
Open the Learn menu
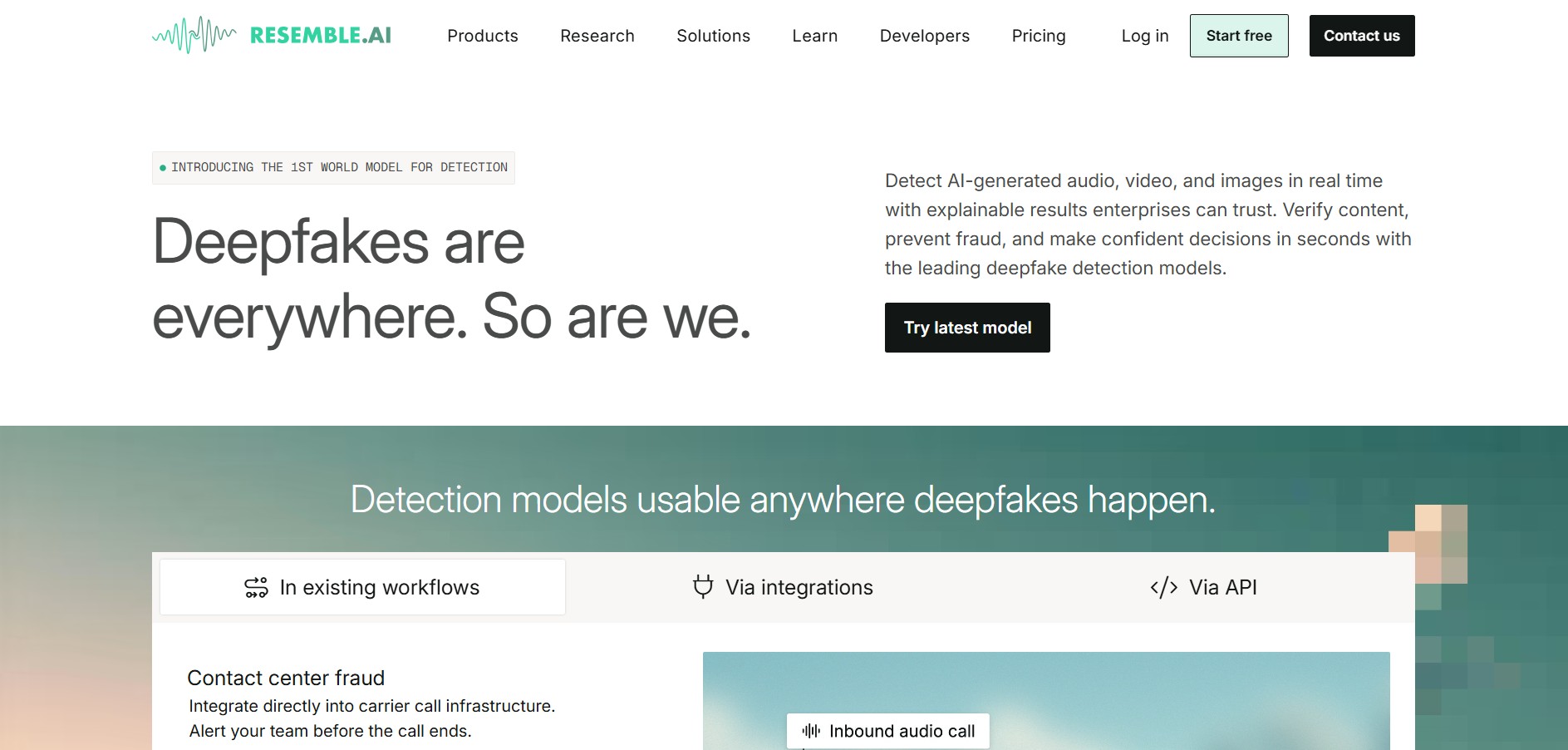815,36
